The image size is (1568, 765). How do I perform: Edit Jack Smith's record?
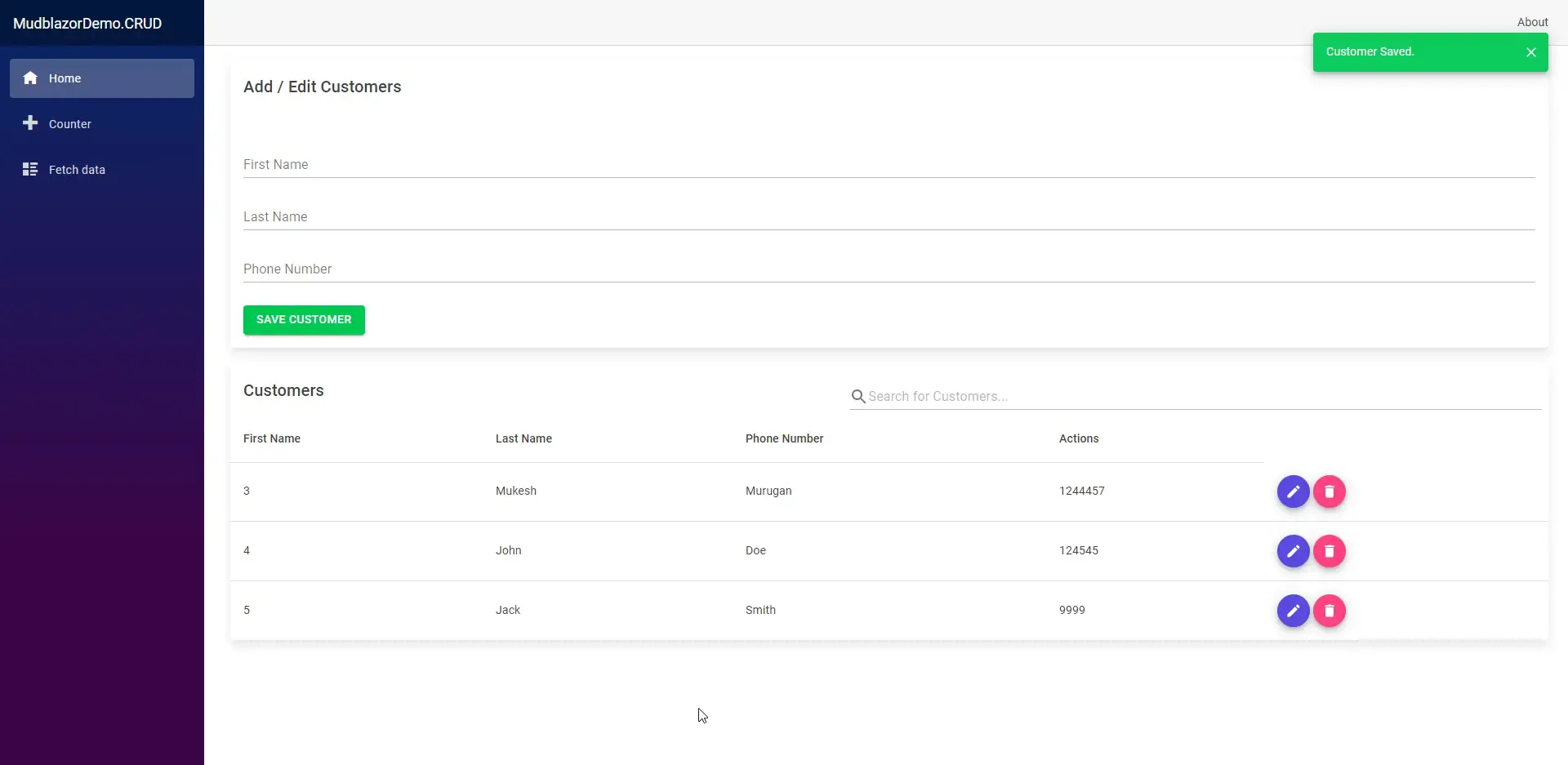1293,611
